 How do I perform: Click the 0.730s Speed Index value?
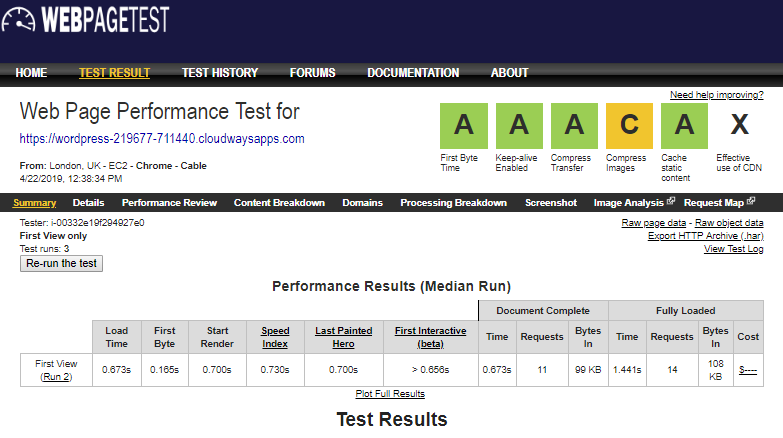tap(275, 370)
